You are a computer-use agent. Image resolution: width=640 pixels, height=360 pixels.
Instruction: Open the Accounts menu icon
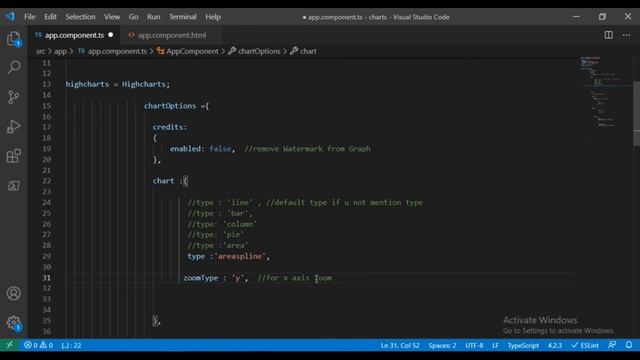[13, 293]
